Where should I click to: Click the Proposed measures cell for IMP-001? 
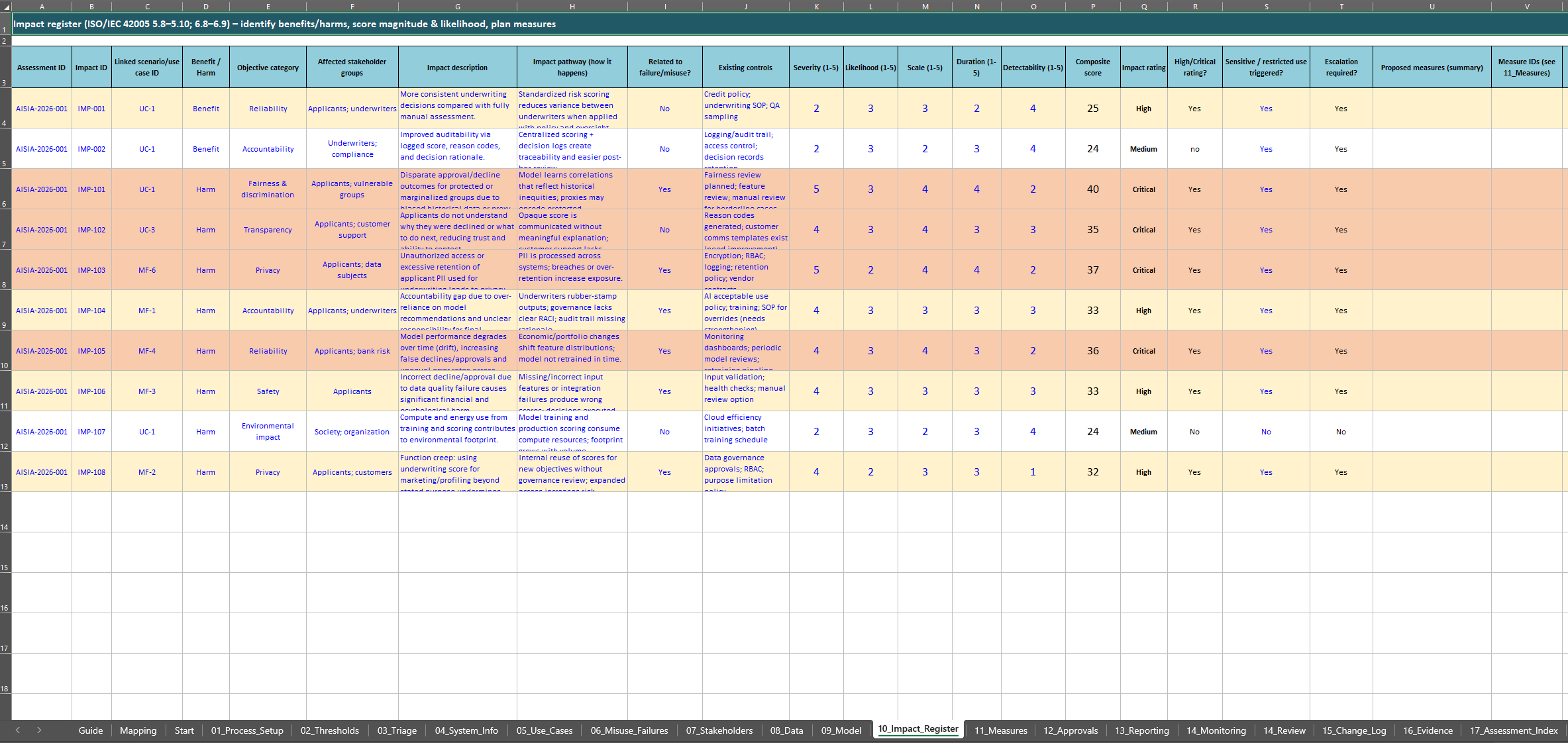[x=1432, y=109]
